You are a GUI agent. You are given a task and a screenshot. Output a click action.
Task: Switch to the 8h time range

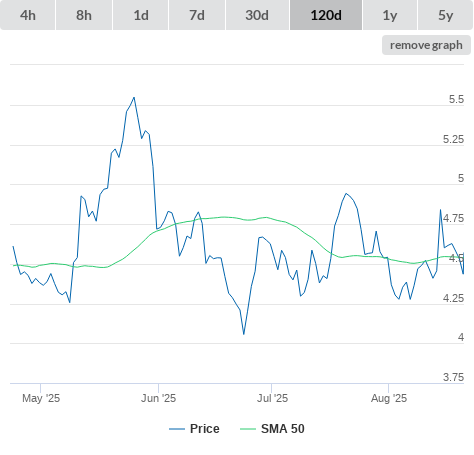pos(84,15)
